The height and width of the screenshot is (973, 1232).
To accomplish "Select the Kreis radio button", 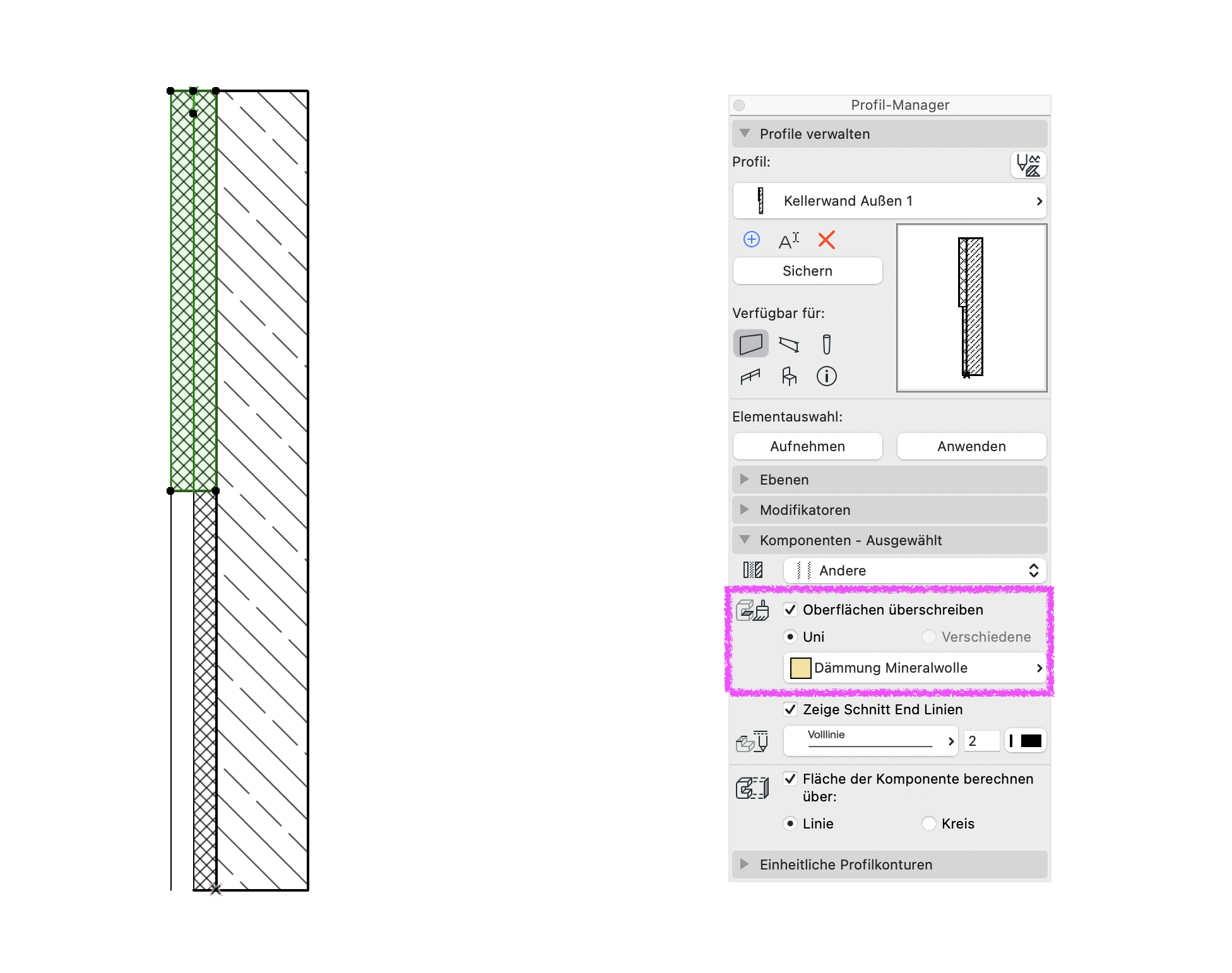I will coord(929,823).
